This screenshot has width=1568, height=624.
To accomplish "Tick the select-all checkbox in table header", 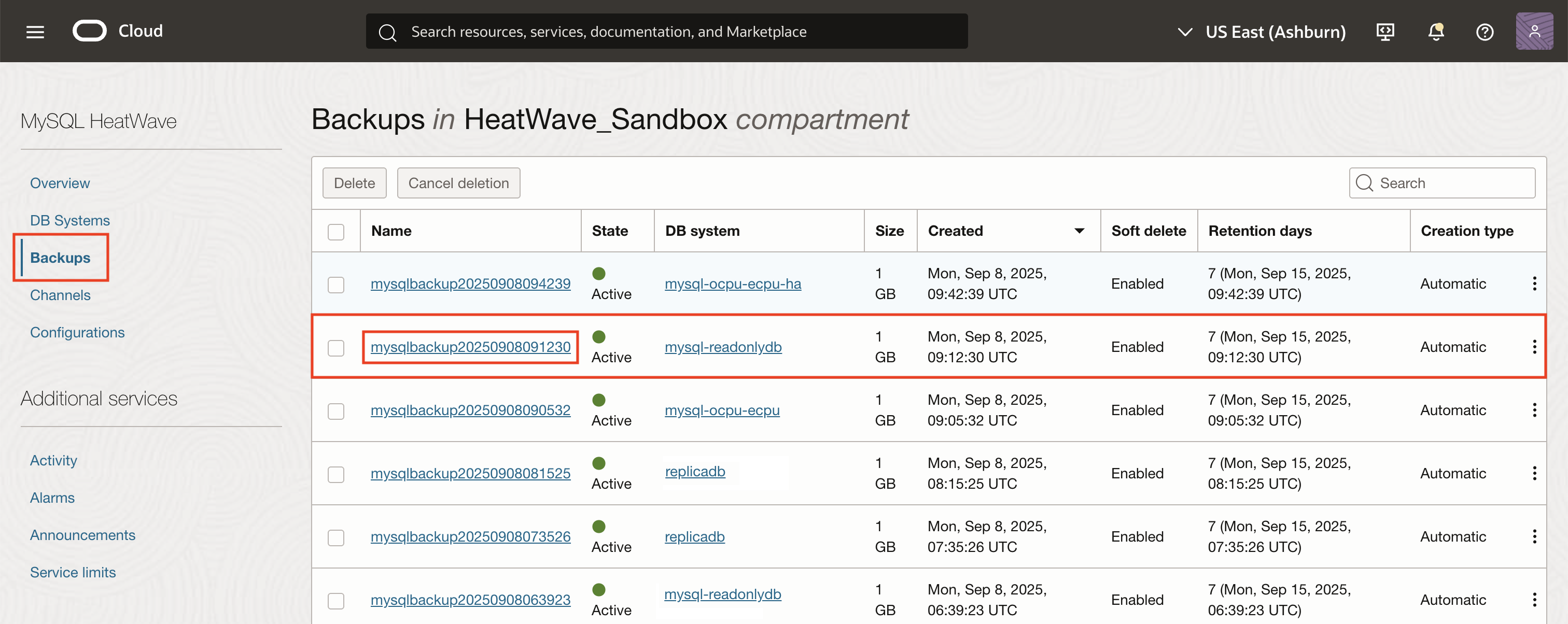I will coord(336,232).
